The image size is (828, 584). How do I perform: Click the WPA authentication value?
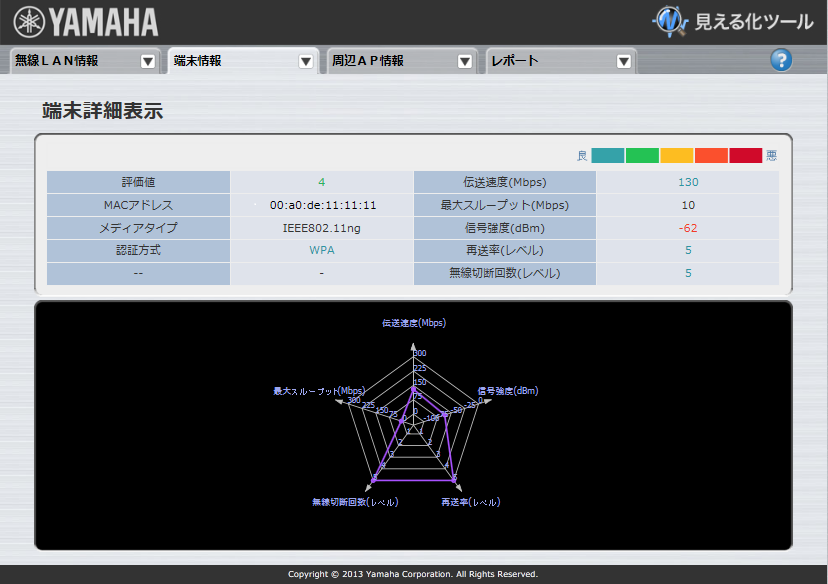pos(321,250)
